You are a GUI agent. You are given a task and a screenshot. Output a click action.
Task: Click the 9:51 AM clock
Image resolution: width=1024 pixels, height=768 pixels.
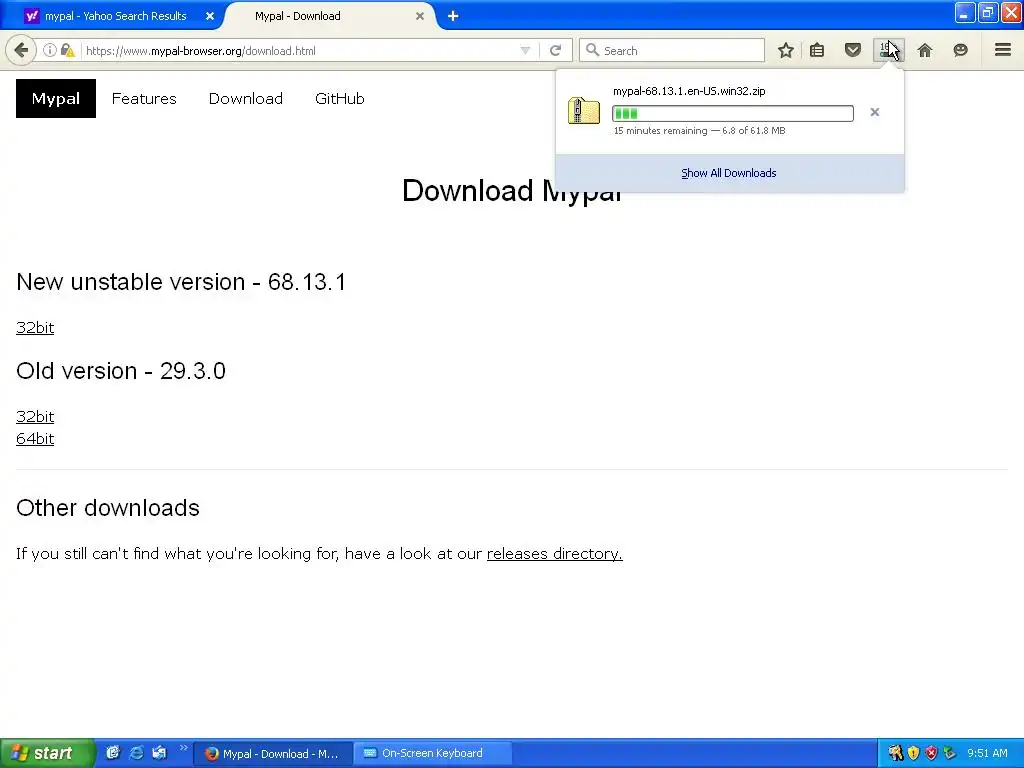[987, 754]
